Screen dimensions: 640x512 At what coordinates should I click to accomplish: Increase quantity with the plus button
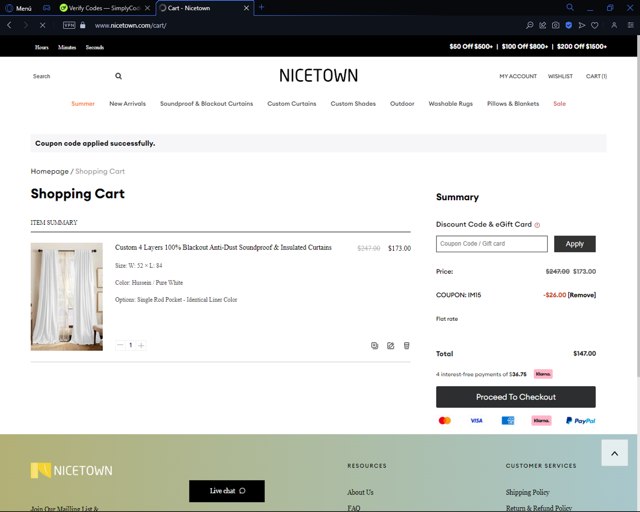[x=141, y=345]
